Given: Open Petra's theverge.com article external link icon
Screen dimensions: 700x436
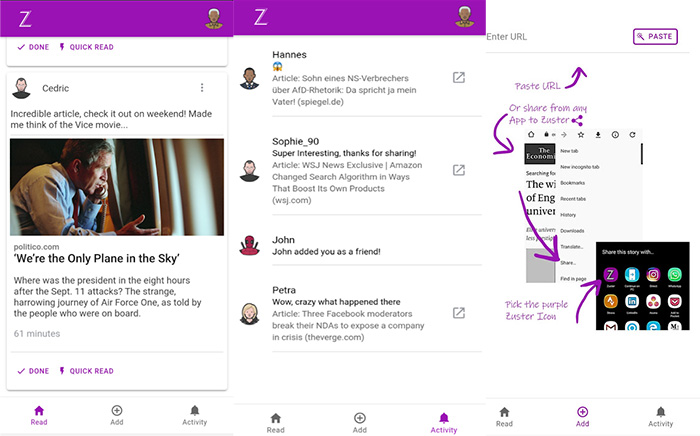Looking at the screenshot, I should pos(459,313).
